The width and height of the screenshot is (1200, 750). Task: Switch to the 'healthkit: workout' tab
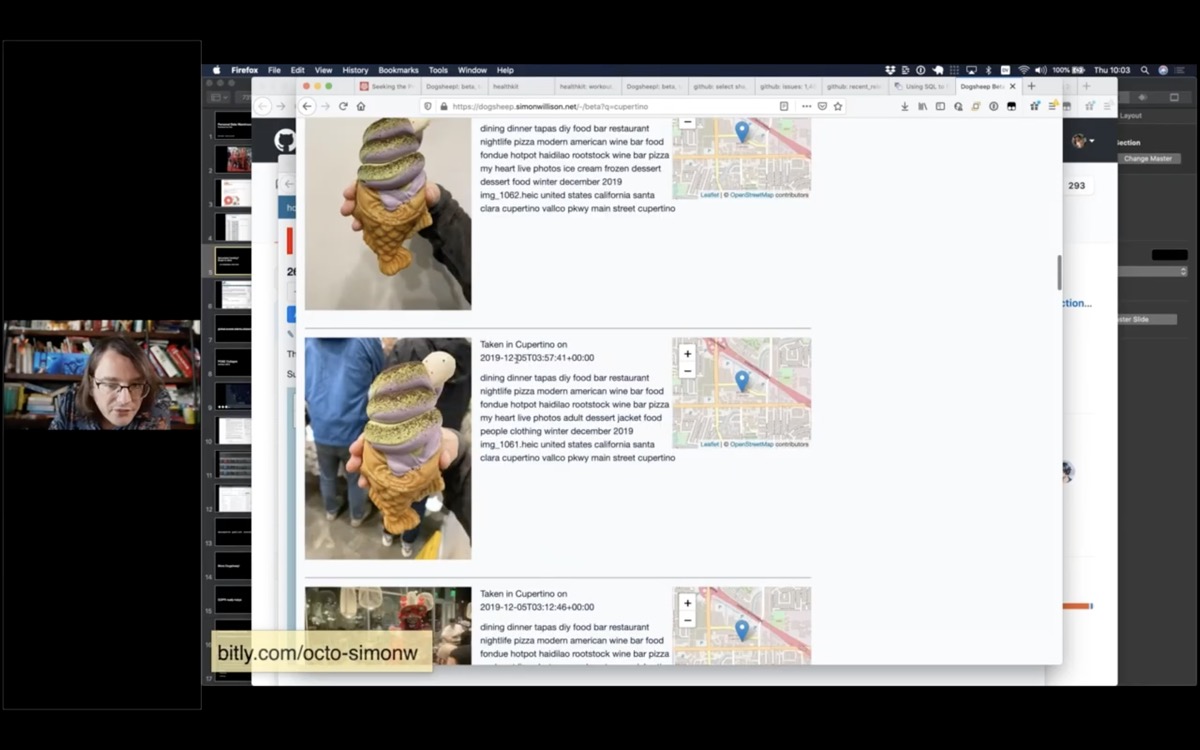point(587,87)
